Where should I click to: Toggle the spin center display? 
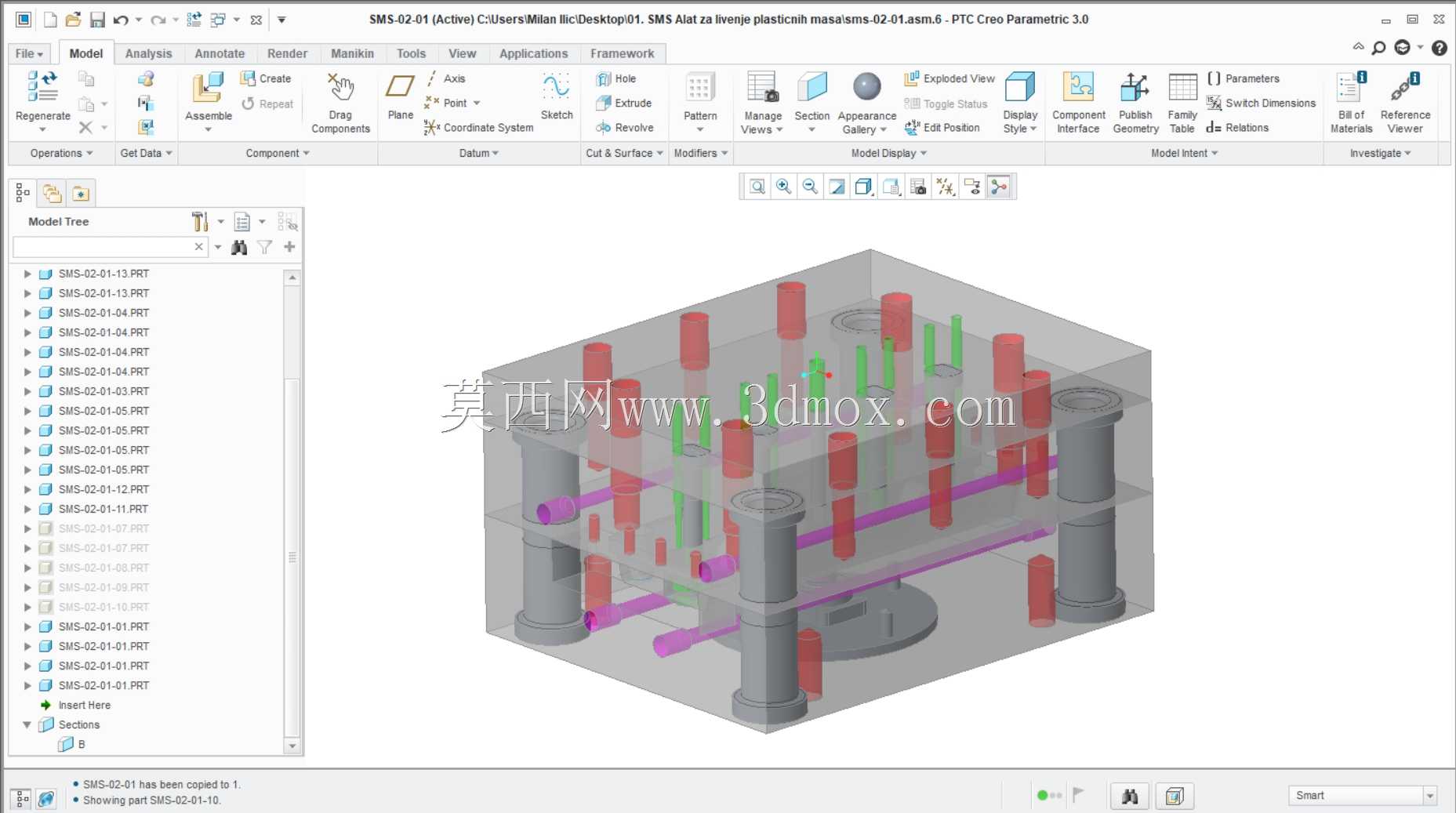point(999,187)
